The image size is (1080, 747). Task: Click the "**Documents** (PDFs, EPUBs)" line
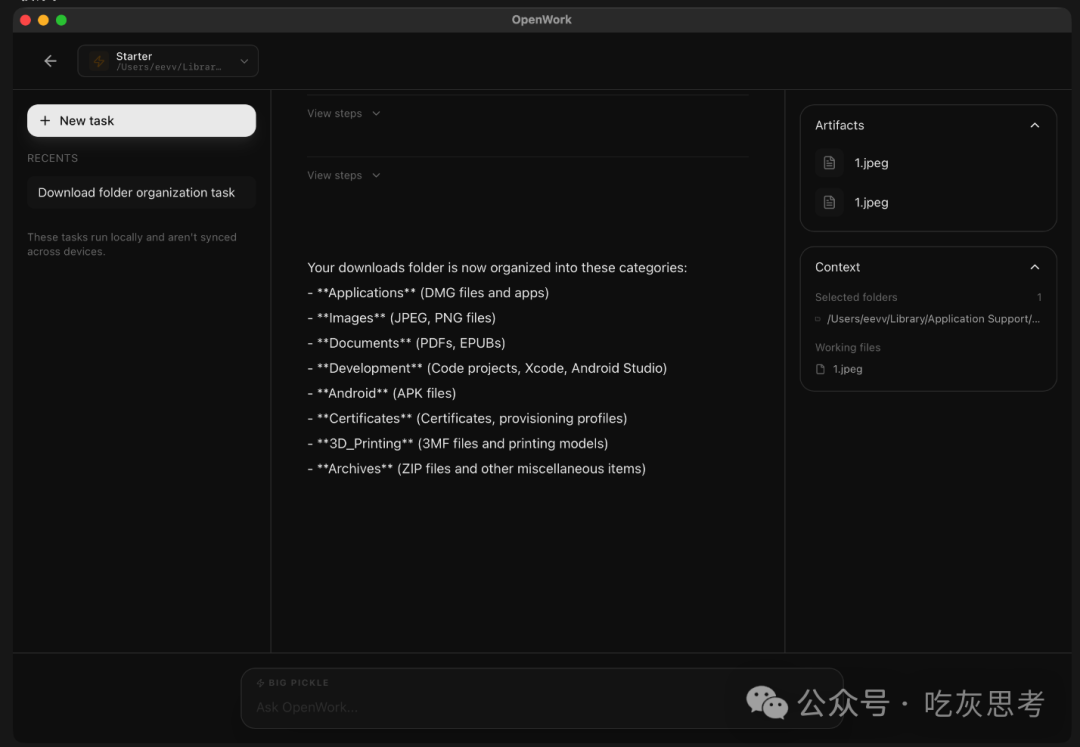[x=406, y=343]
